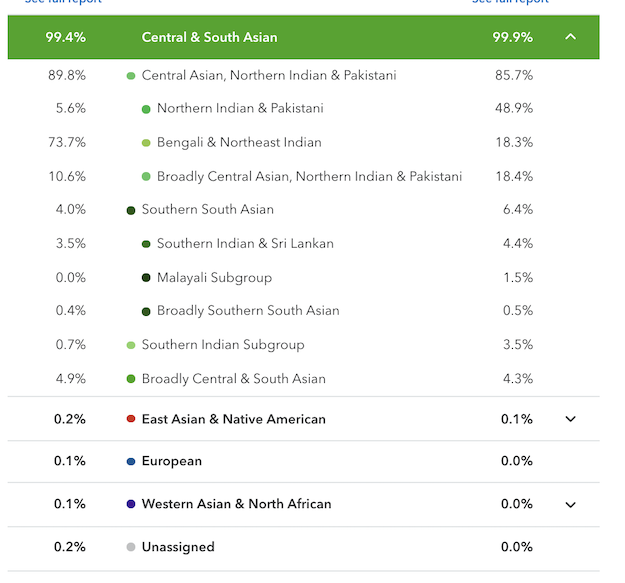Click the green dot beside Bengali & Northeast Indian

pyautogui.click(x=146, y=143)
